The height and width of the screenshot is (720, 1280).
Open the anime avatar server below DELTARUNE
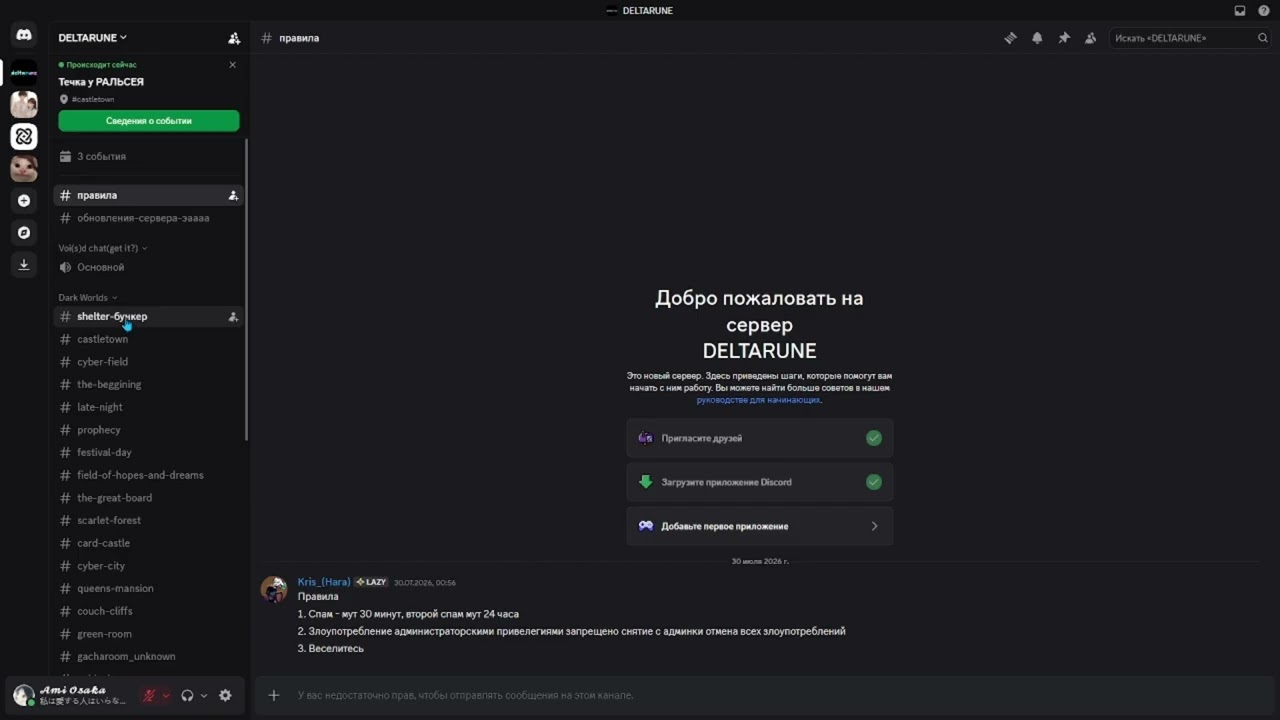[24, 104]
